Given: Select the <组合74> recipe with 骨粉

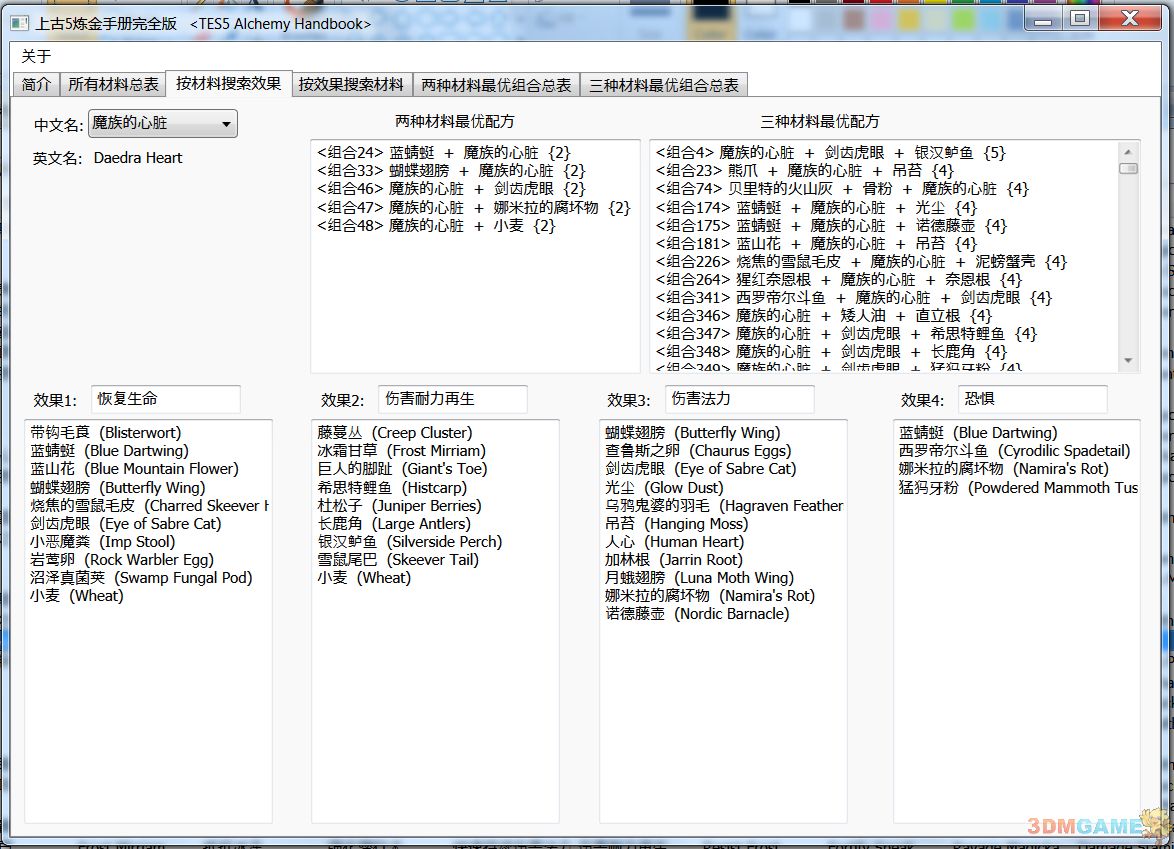Looking at the screenshot, I should tap(842, 189).
